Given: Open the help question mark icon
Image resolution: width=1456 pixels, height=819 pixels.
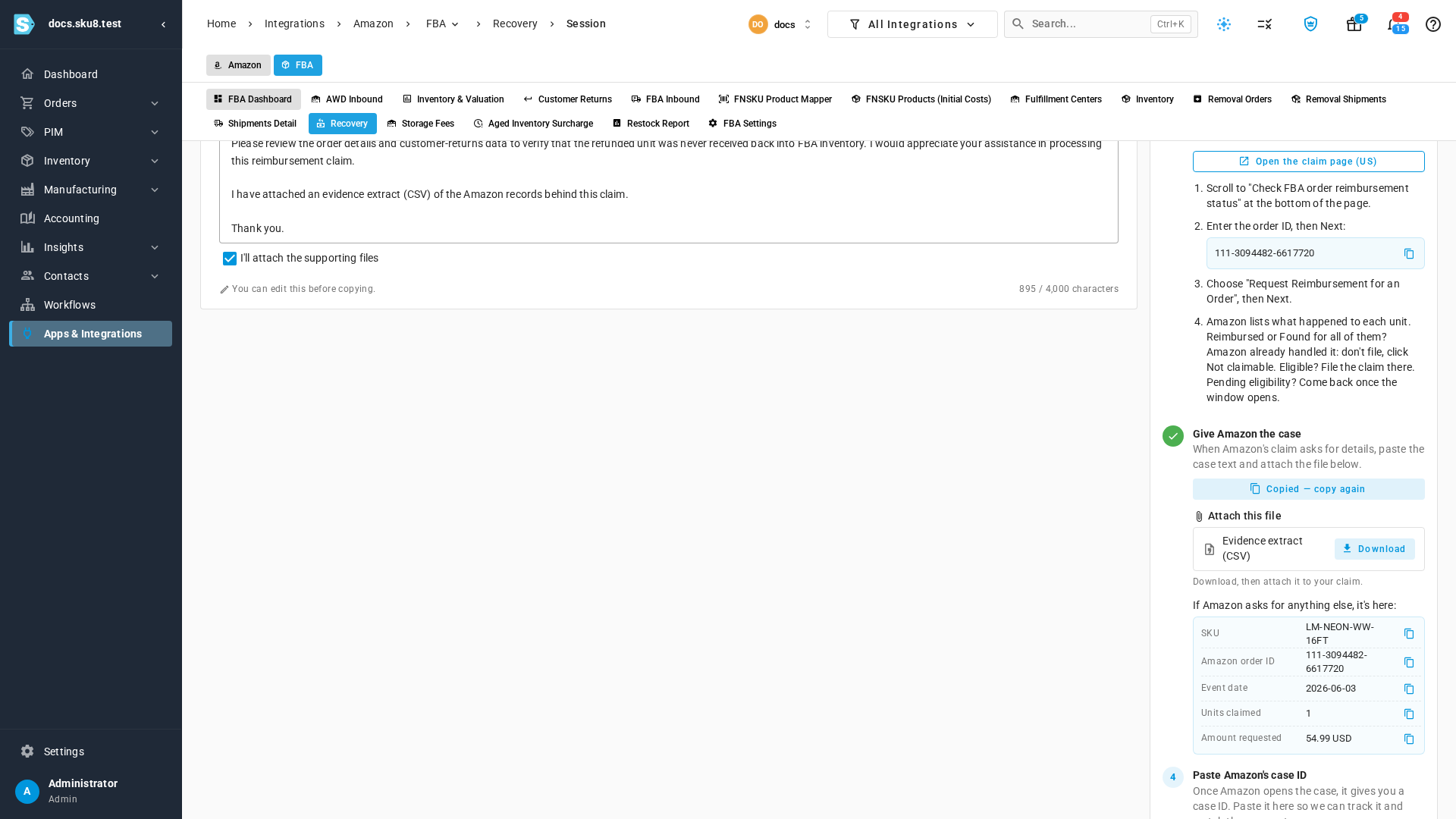Looking at the screenshot, I should click(1433, 24).
